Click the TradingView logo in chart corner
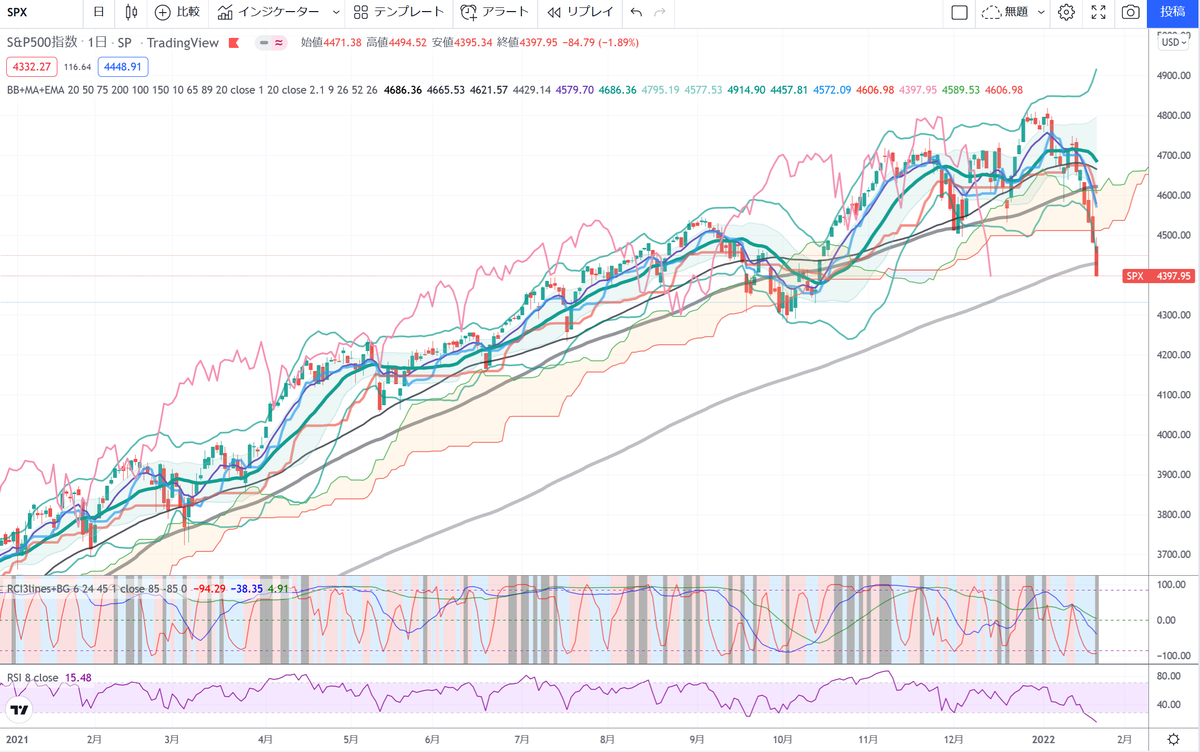The image size is (1200, 752). (19, 711)
